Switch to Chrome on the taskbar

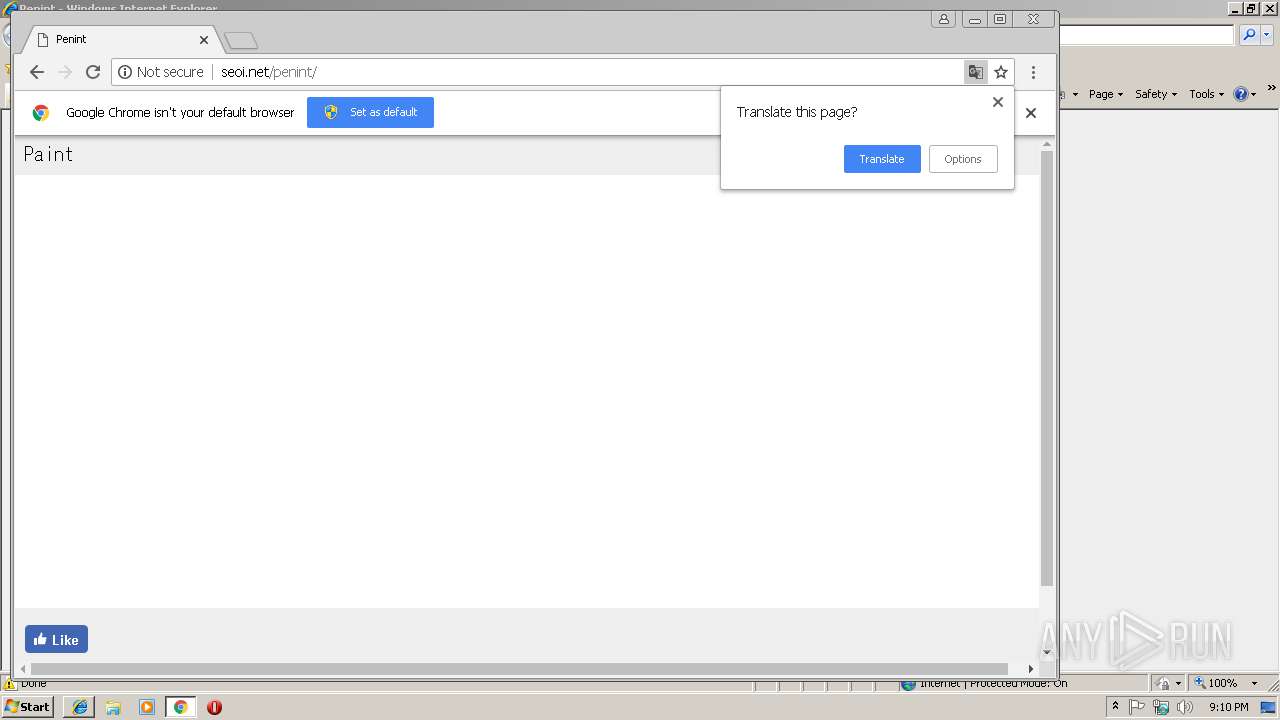[x=180, y=707]
